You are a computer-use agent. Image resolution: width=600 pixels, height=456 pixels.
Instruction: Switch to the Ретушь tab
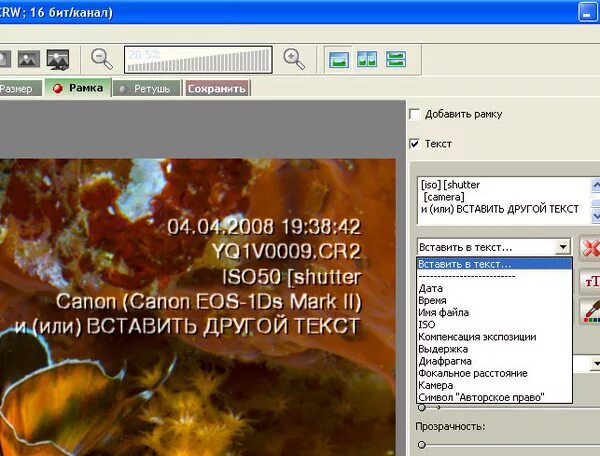click(147, 89)
